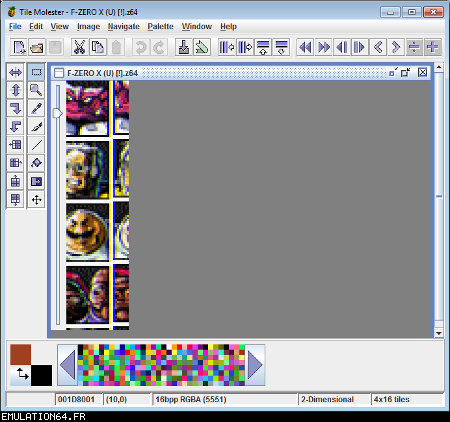Show previous palette colors arrow

pos(68,365)
